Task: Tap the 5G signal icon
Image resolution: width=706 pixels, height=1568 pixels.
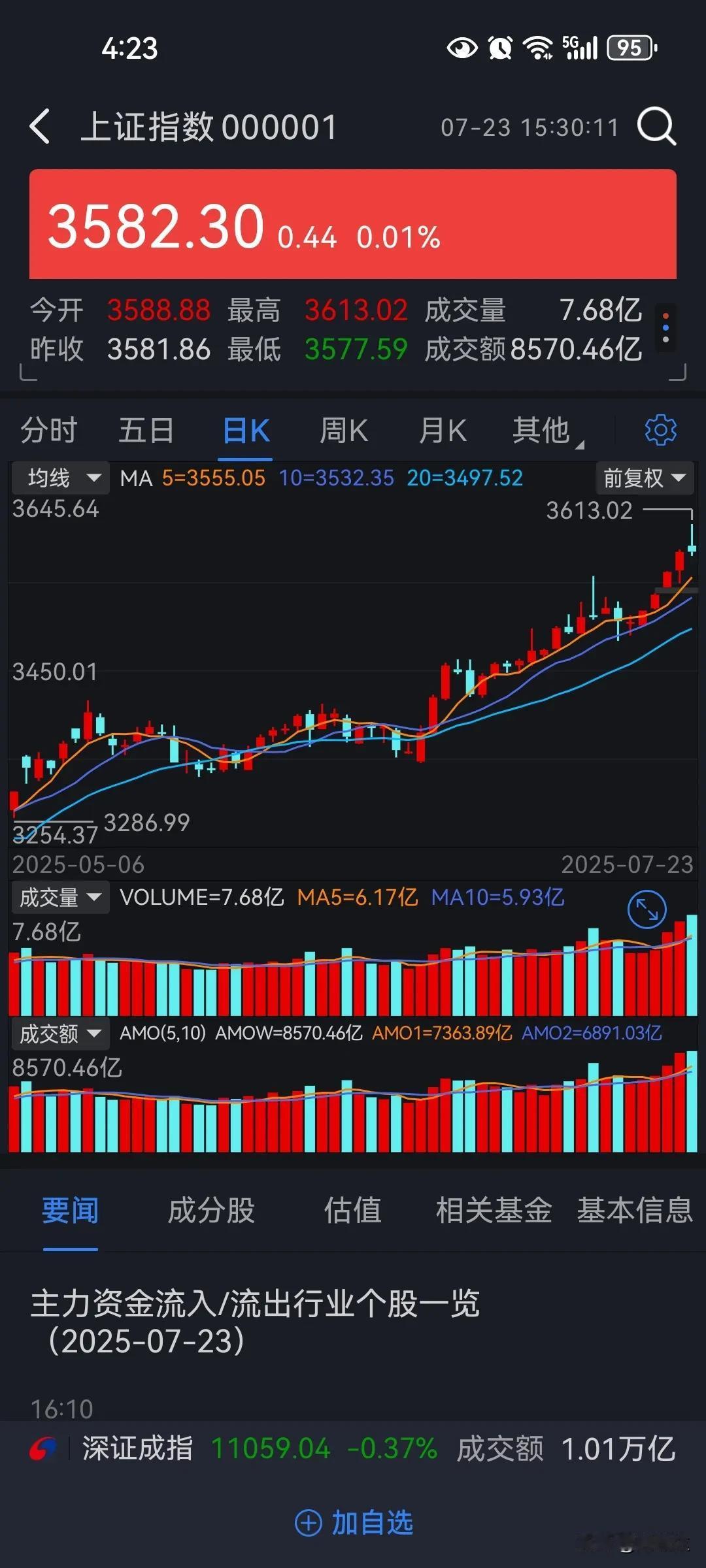Action: coord(580,48)
